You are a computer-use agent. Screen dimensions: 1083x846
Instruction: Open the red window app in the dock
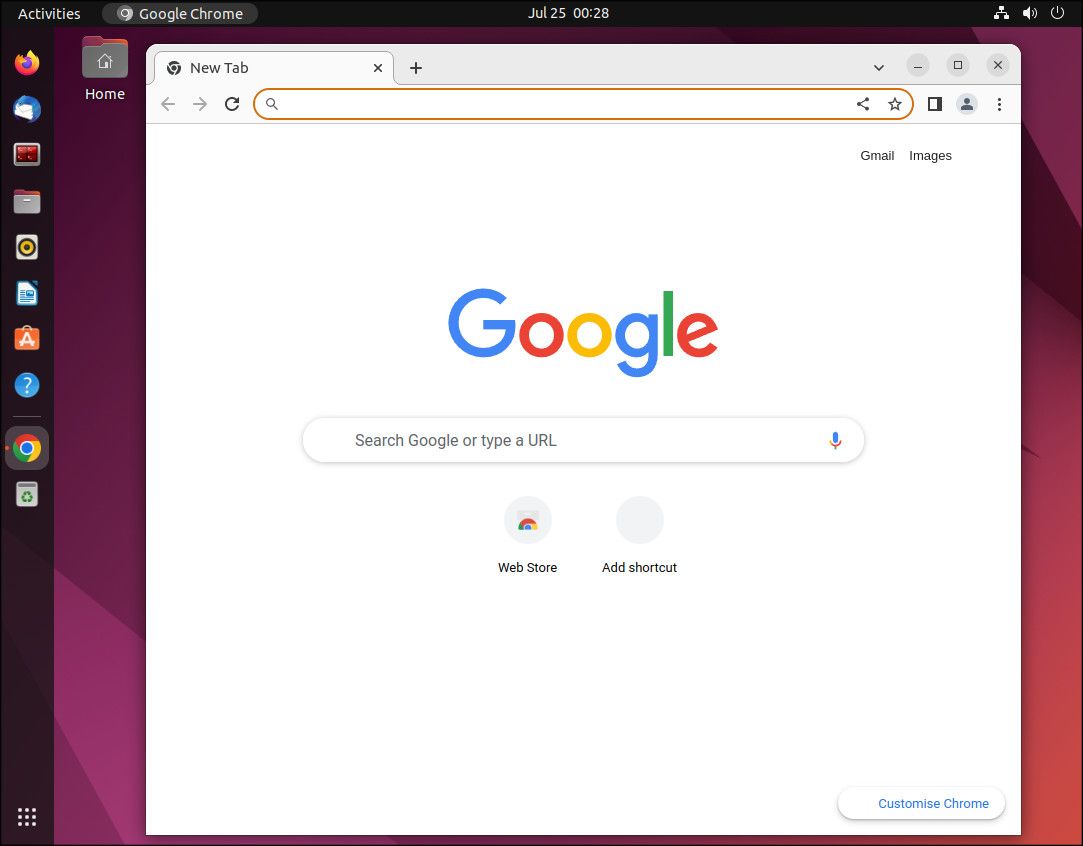coord(27,155)
